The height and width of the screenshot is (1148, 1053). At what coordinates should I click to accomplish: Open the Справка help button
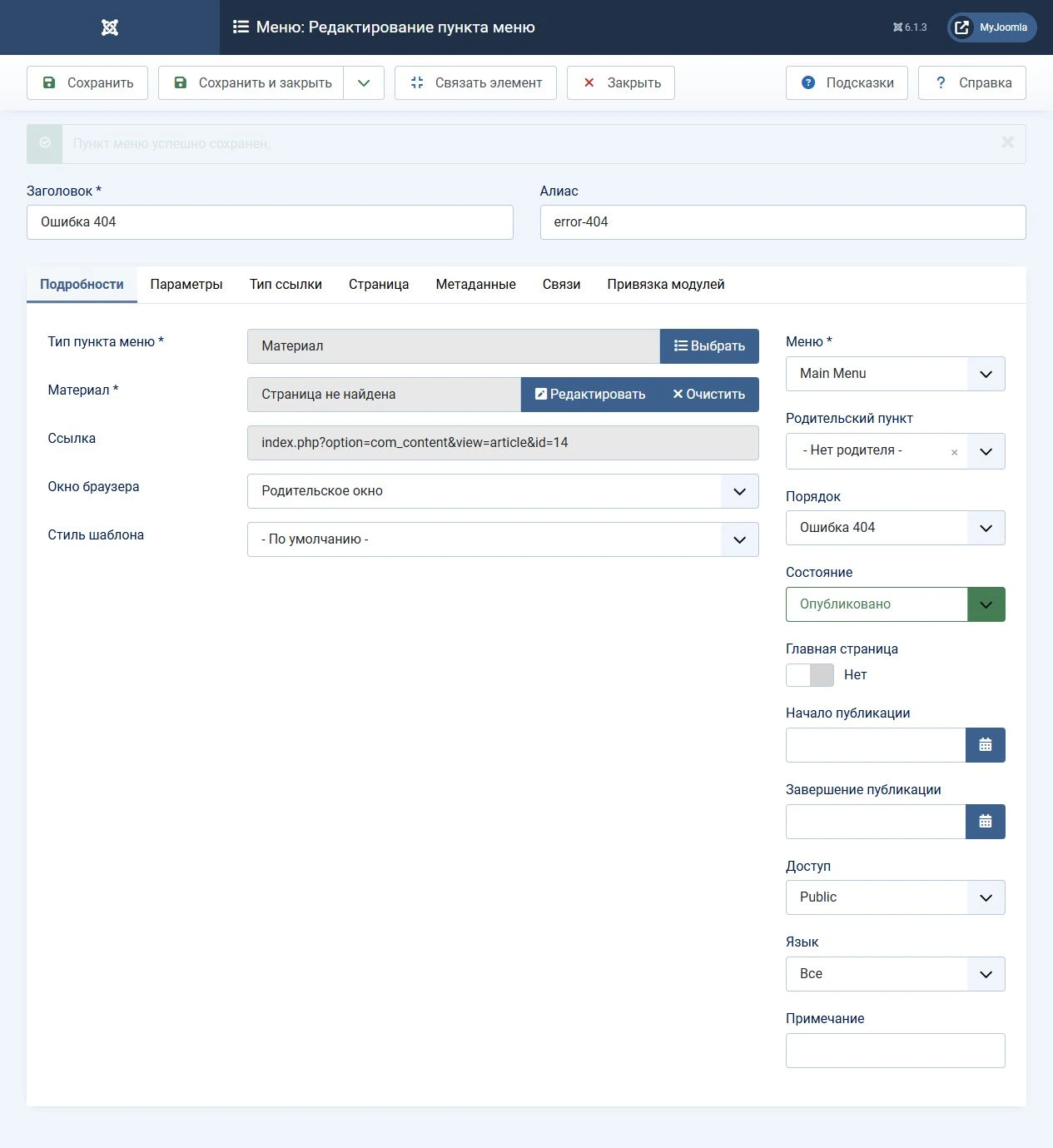tap(972, 82)
